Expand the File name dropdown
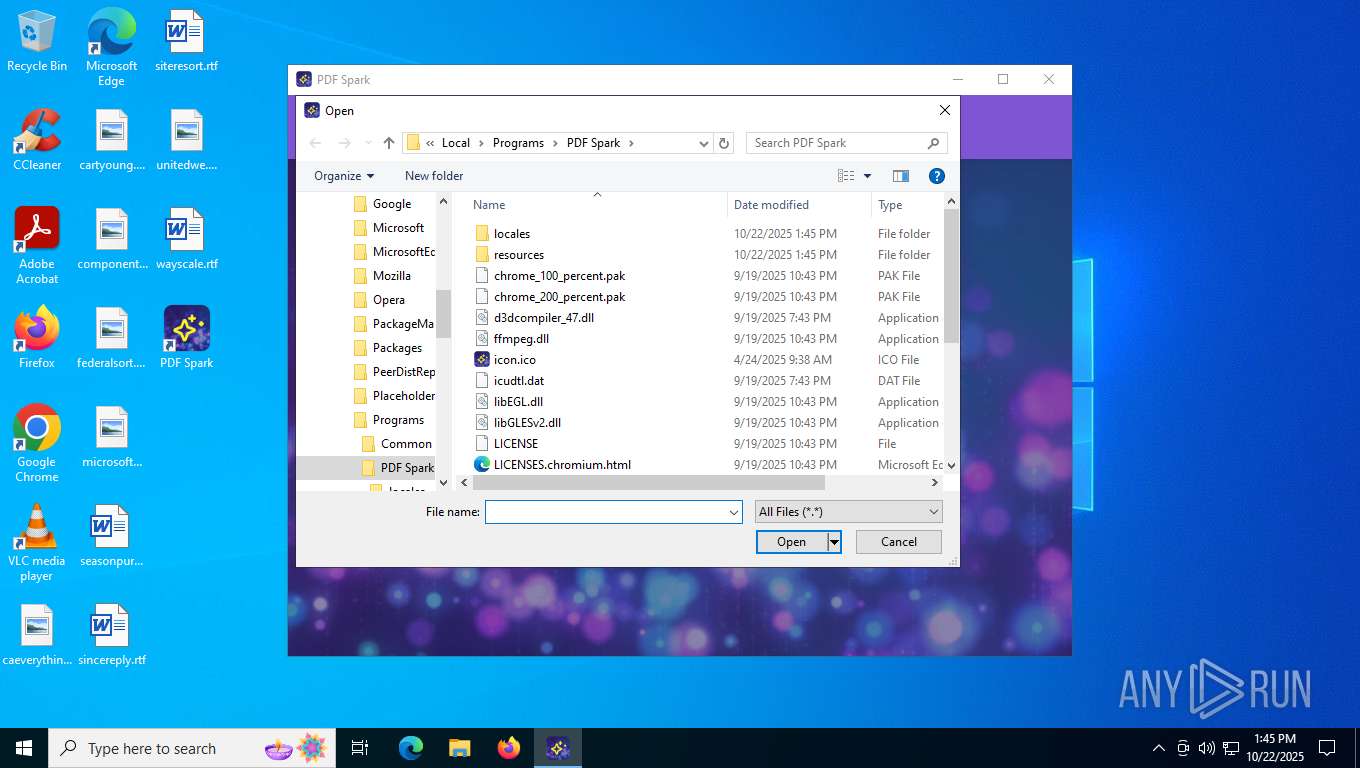This screenshot has height=768, width=1360. (x=734, y=512)
